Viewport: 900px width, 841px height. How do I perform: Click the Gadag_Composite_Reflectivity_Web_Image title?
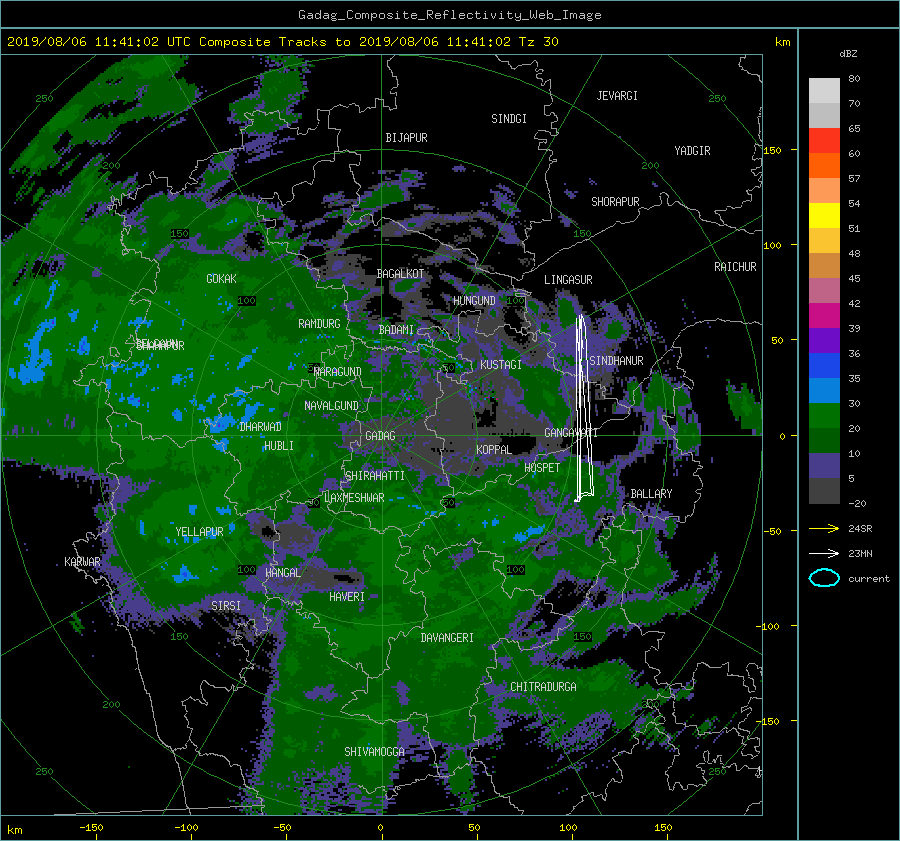pyautogui.click(x=449, y=15)
